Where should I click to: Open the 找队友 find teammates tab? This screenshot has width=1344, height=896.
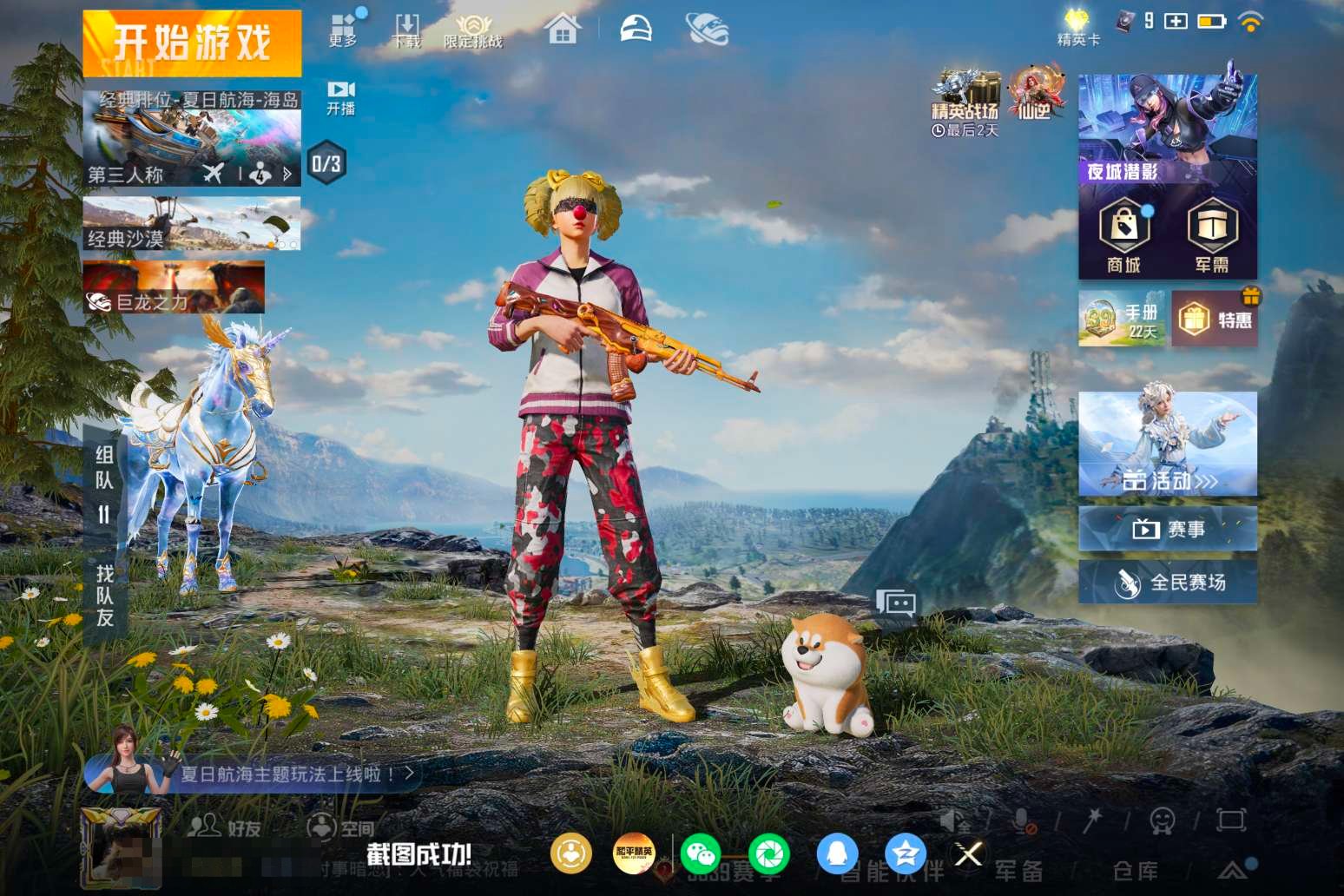[x=104, y=595]
